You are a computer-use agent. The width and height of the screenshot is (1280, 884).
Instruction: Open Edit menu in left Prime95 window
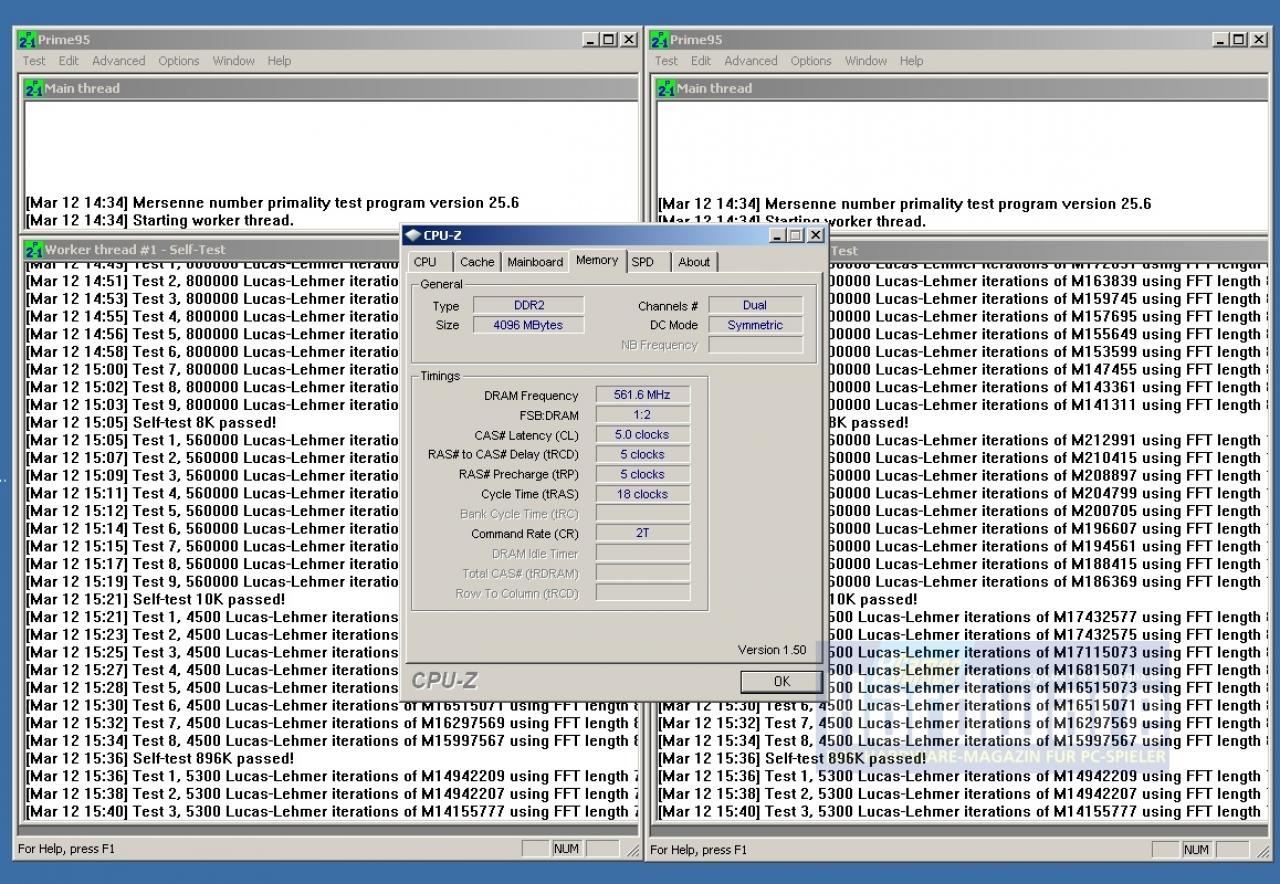[68, 61]
